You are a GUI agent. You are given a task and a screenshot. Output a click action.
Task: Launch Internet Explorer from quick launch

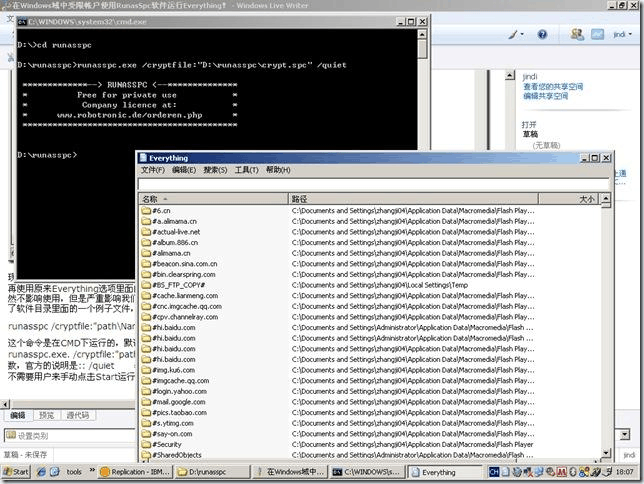pos(41,472)
